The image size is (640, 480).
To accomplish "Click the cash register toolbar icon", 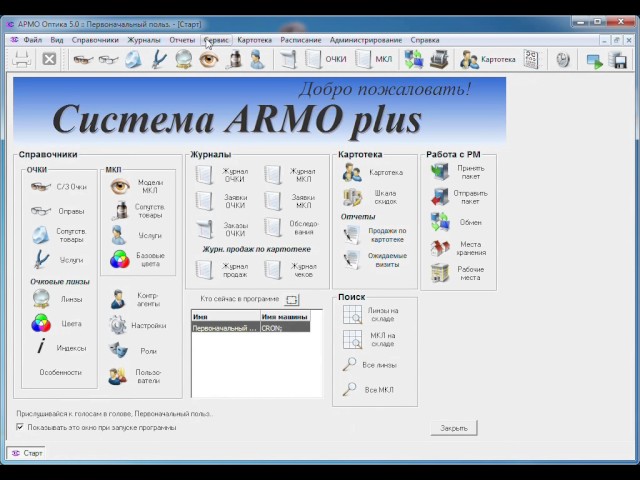I will pos(439,60).
